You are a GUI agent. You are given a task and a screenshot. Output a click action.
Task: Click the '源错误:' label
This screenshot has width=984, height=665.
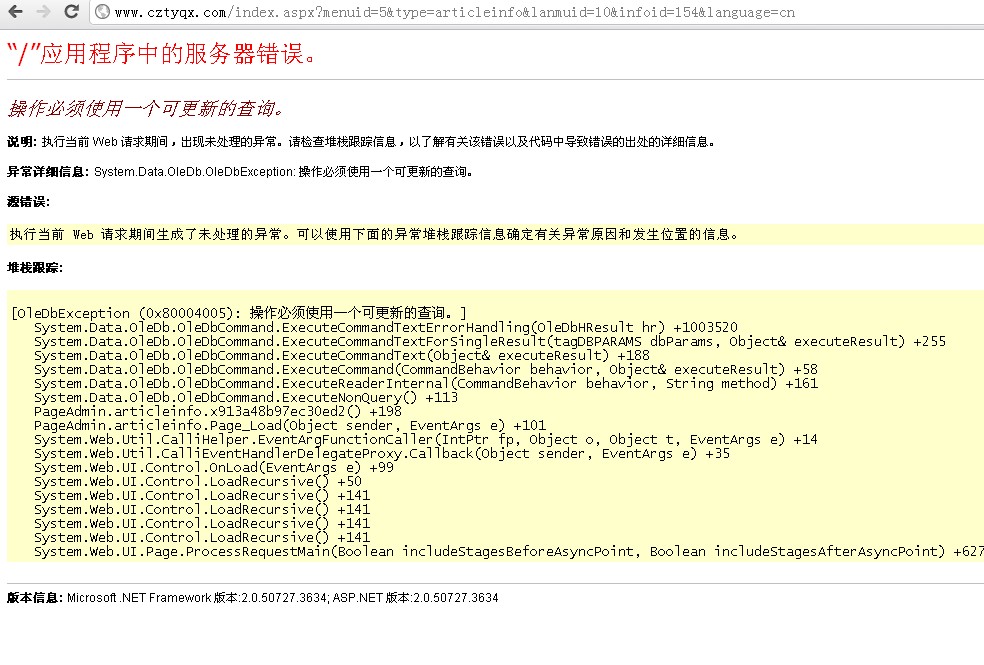[28, 202]
